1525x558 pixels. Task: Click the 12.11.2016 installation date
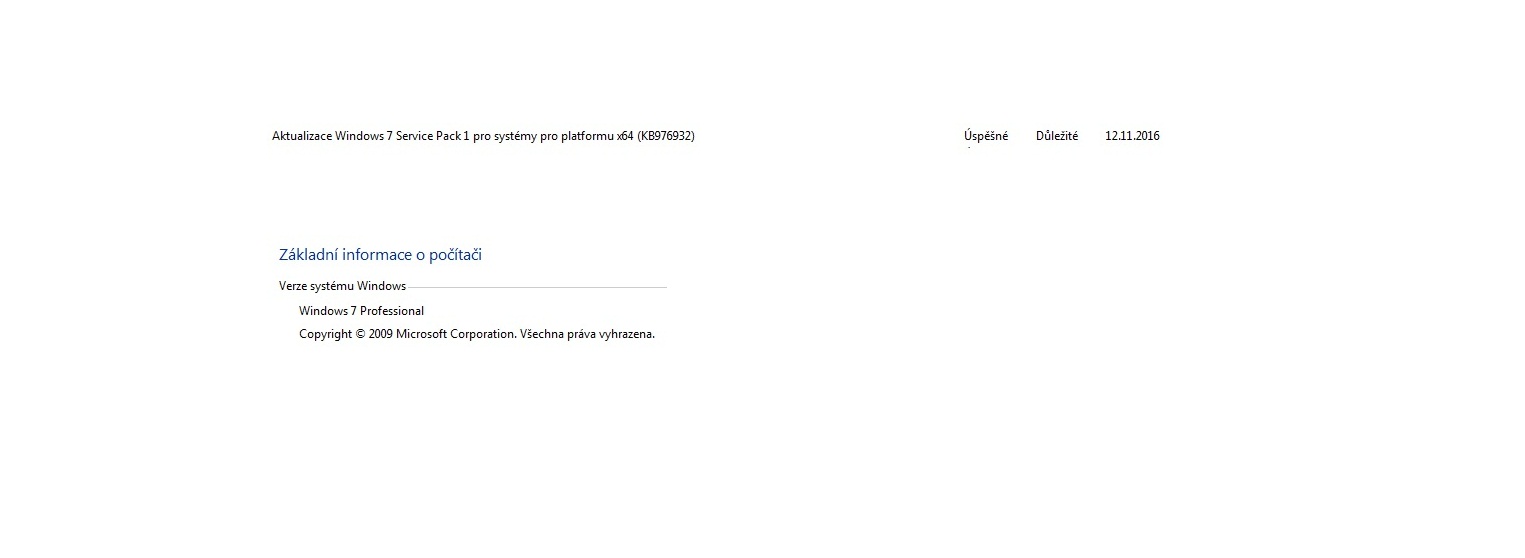1132,136
